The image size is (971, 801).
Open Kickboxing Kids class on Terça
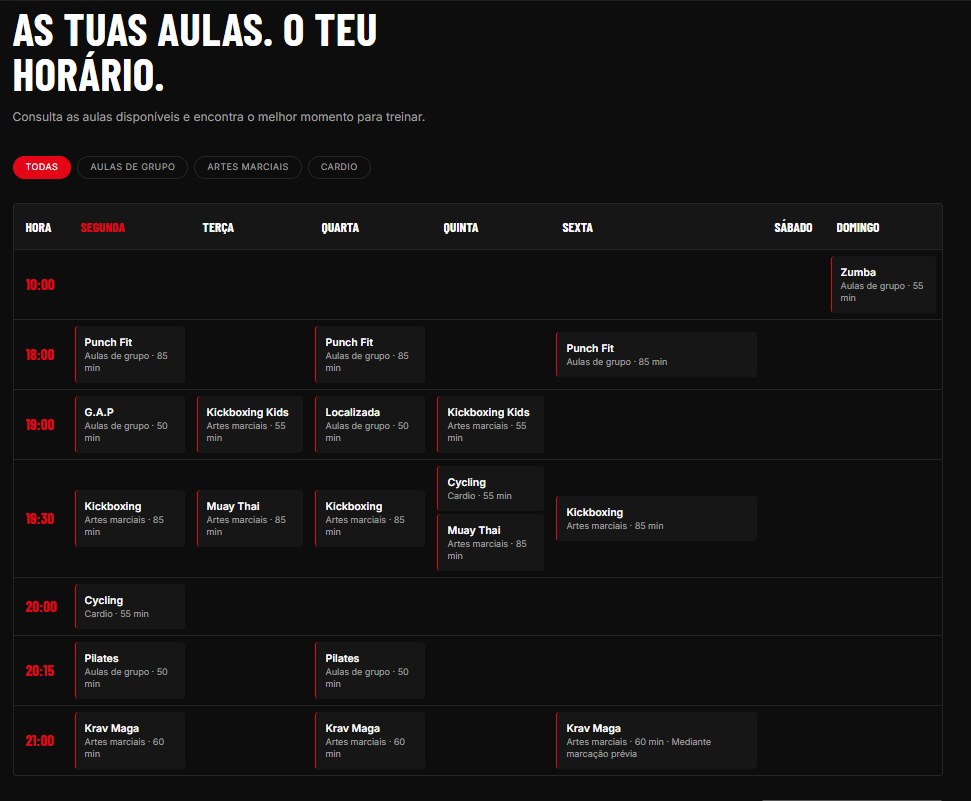250,424
